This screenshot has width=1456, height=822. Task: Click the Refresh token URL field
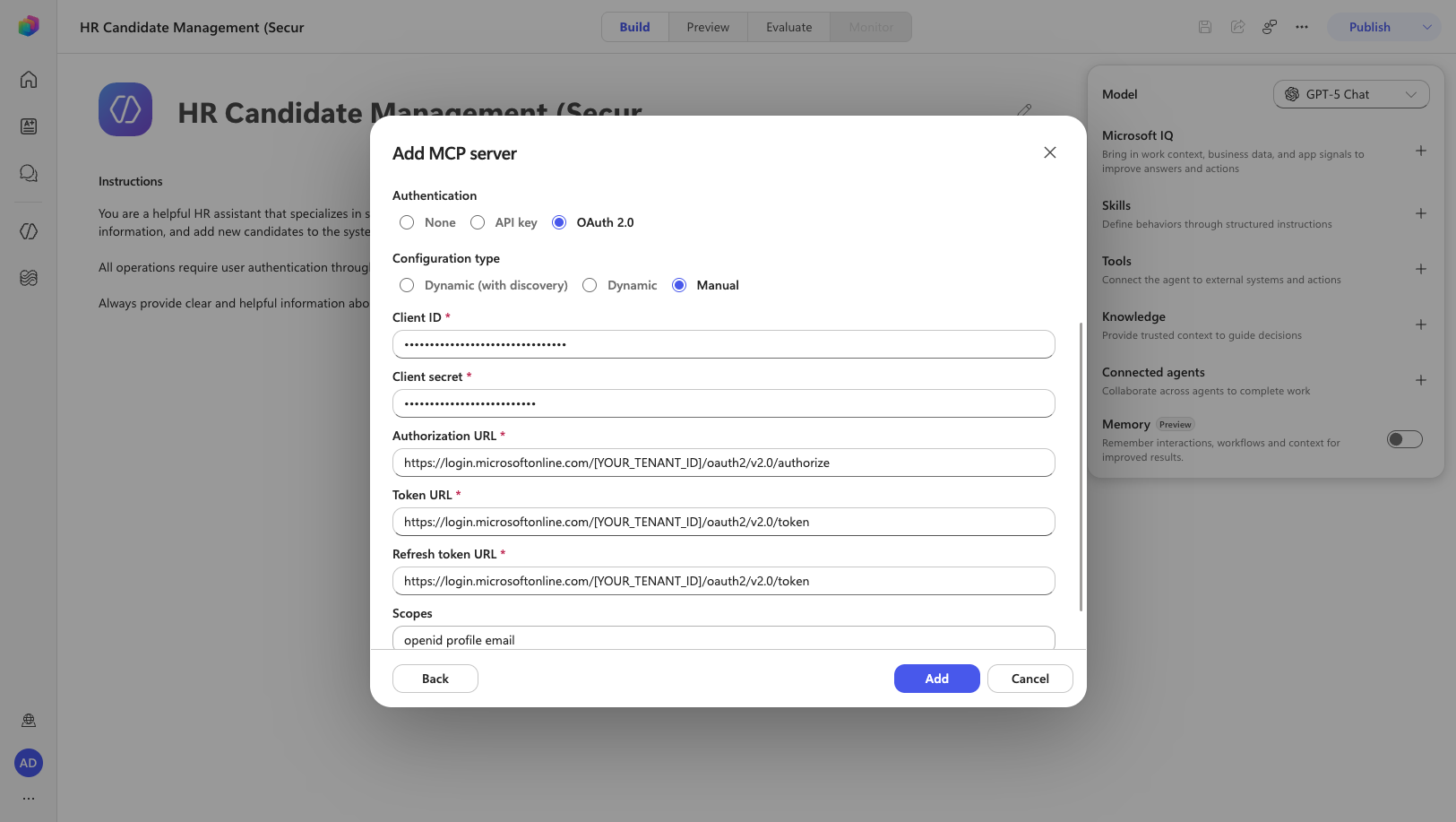(724, 581)
